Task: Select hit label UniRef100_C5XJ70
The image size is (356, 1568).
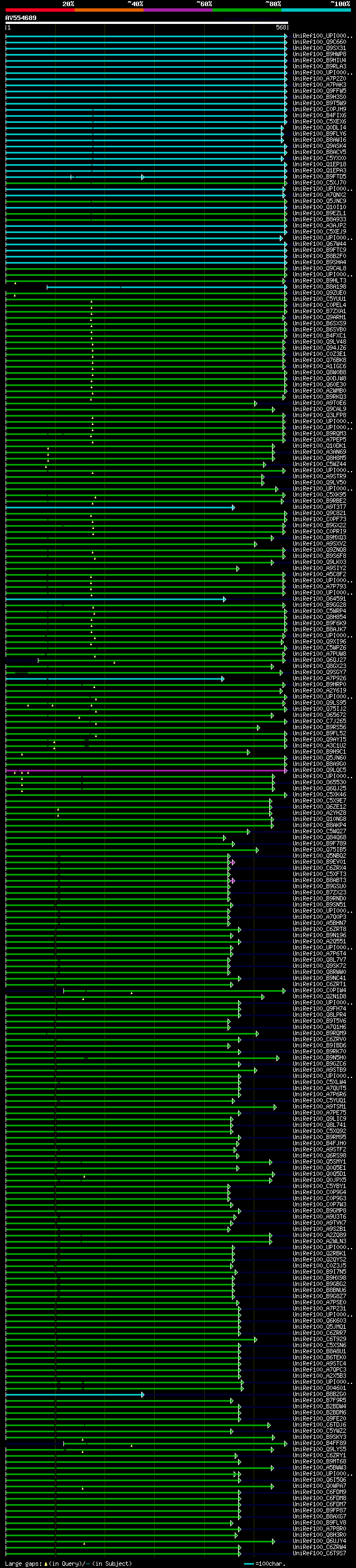Action: pos(319,183)
